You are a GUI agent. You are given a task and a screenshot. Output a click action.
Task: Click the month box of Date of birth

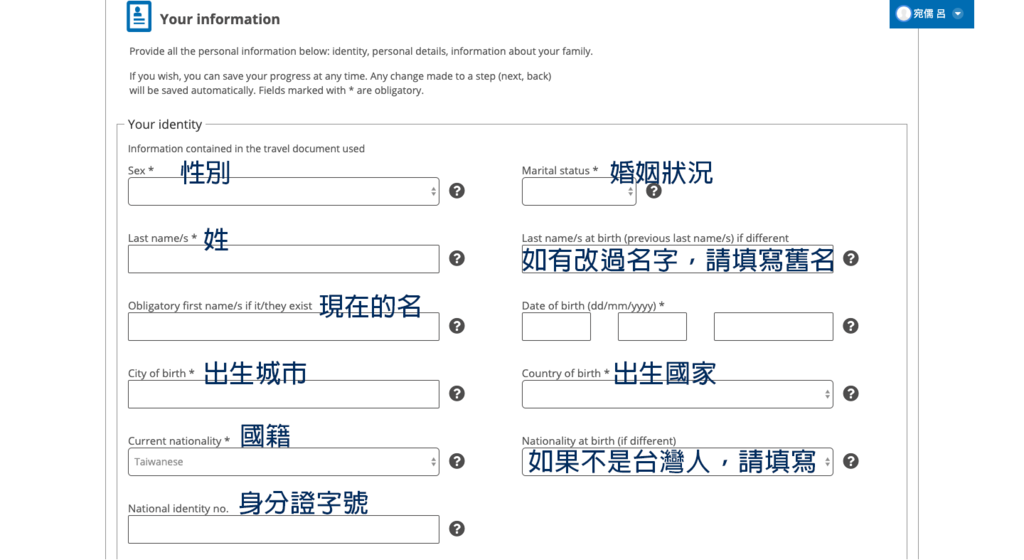652,326
